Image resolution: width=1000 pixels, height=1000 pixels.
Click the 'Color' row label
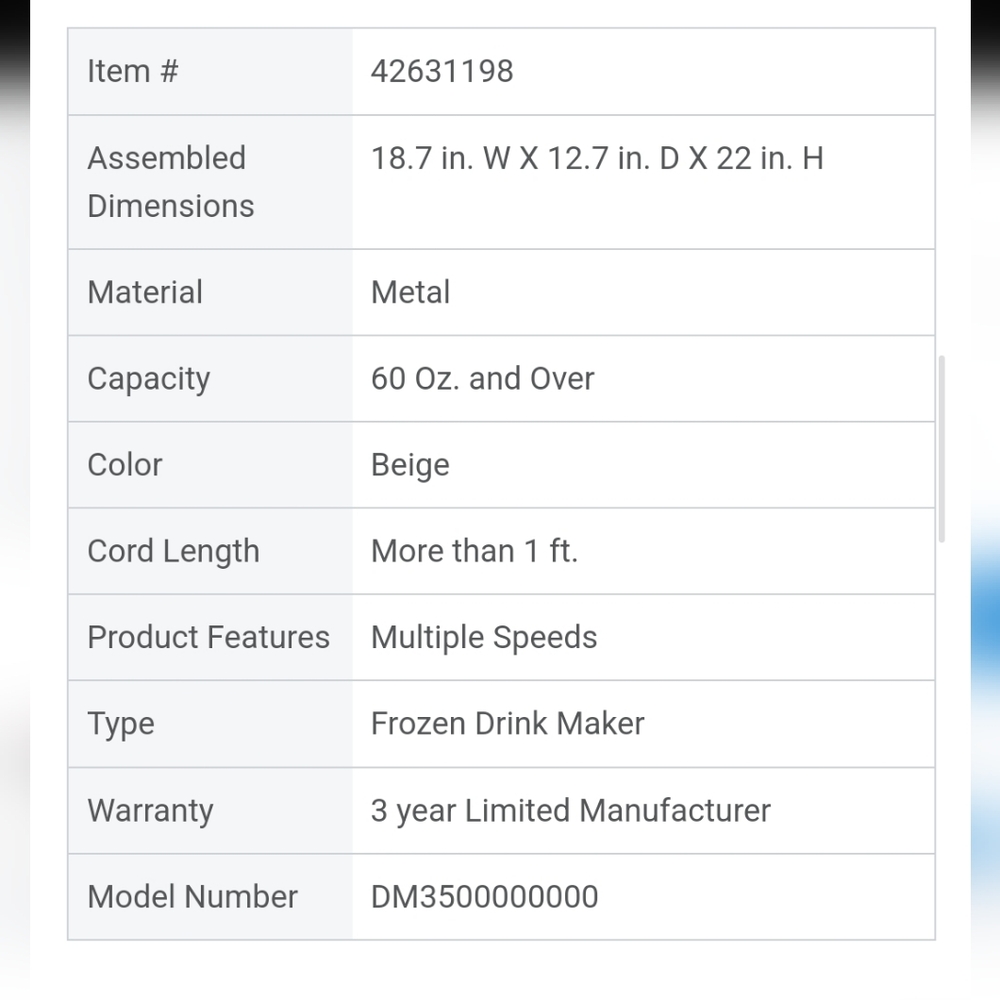coord(125,465)
